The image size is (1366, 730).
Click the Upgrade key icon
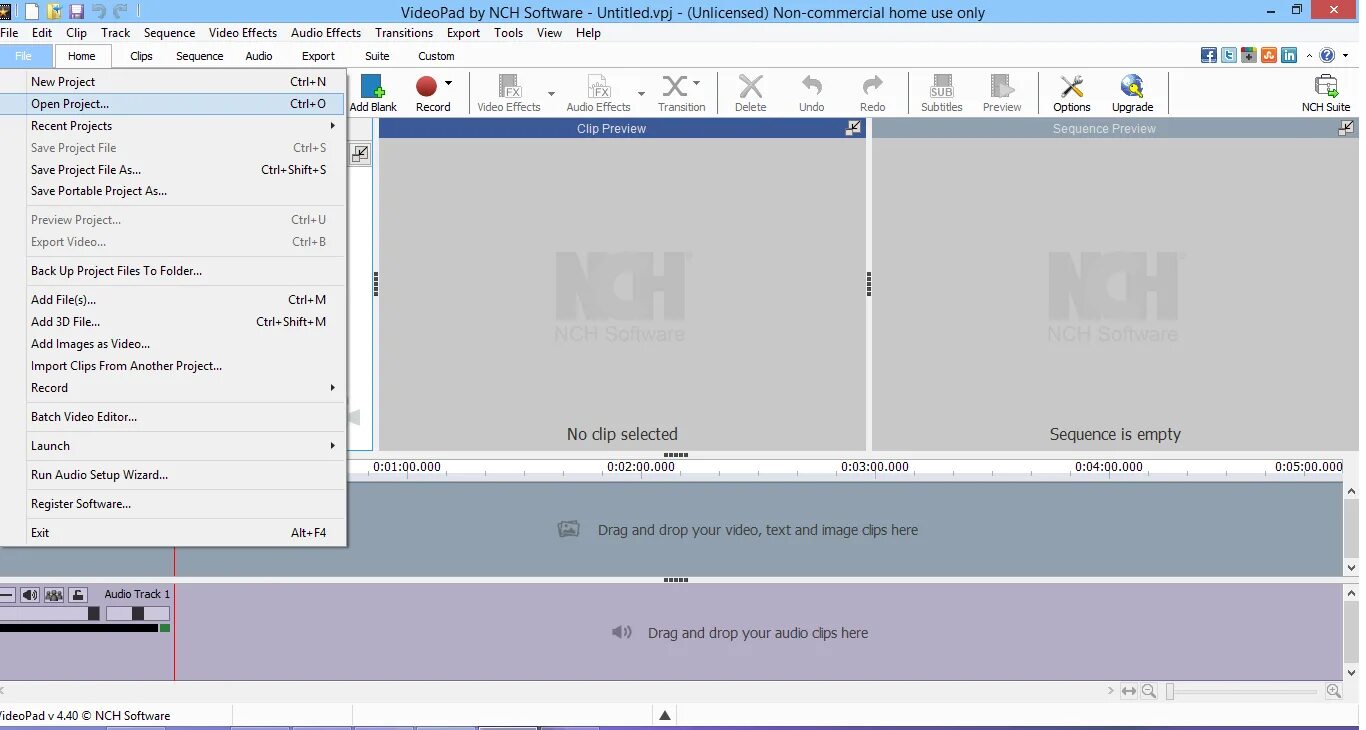tap(1132, 86)
